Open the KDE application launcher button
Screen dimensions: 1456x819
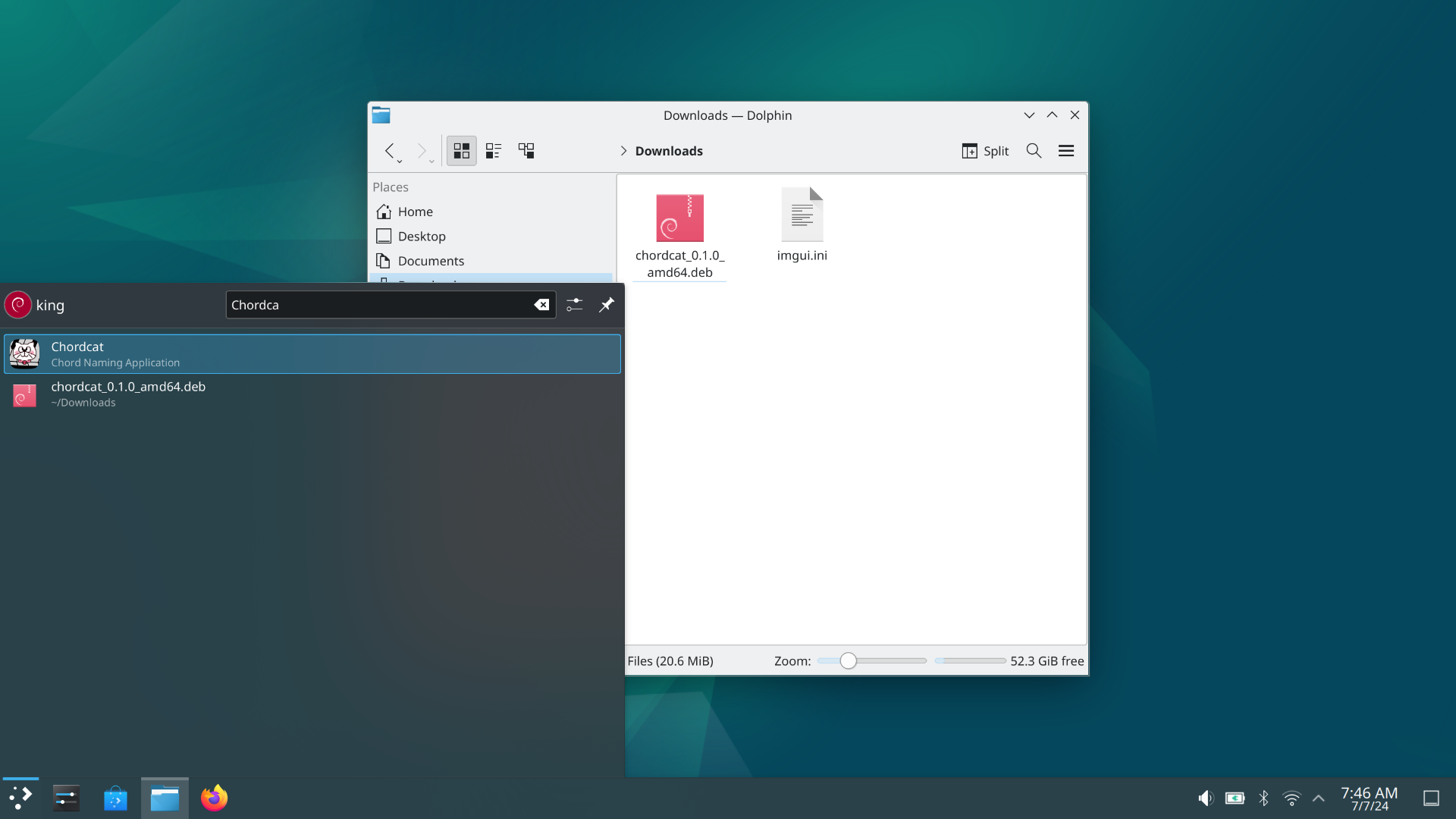[20, 798]
